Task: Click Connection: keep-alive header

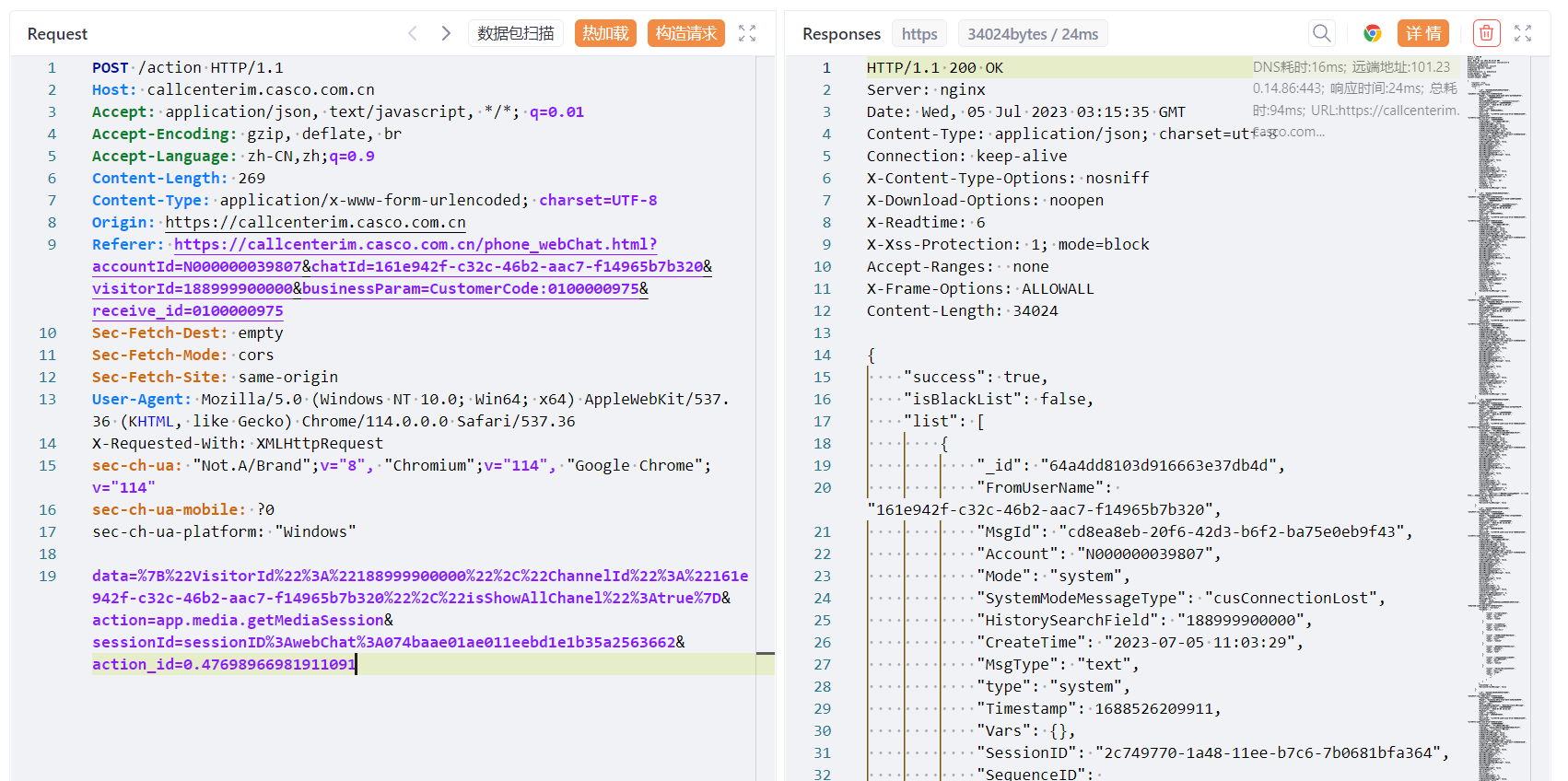Action: coord(967,156)
